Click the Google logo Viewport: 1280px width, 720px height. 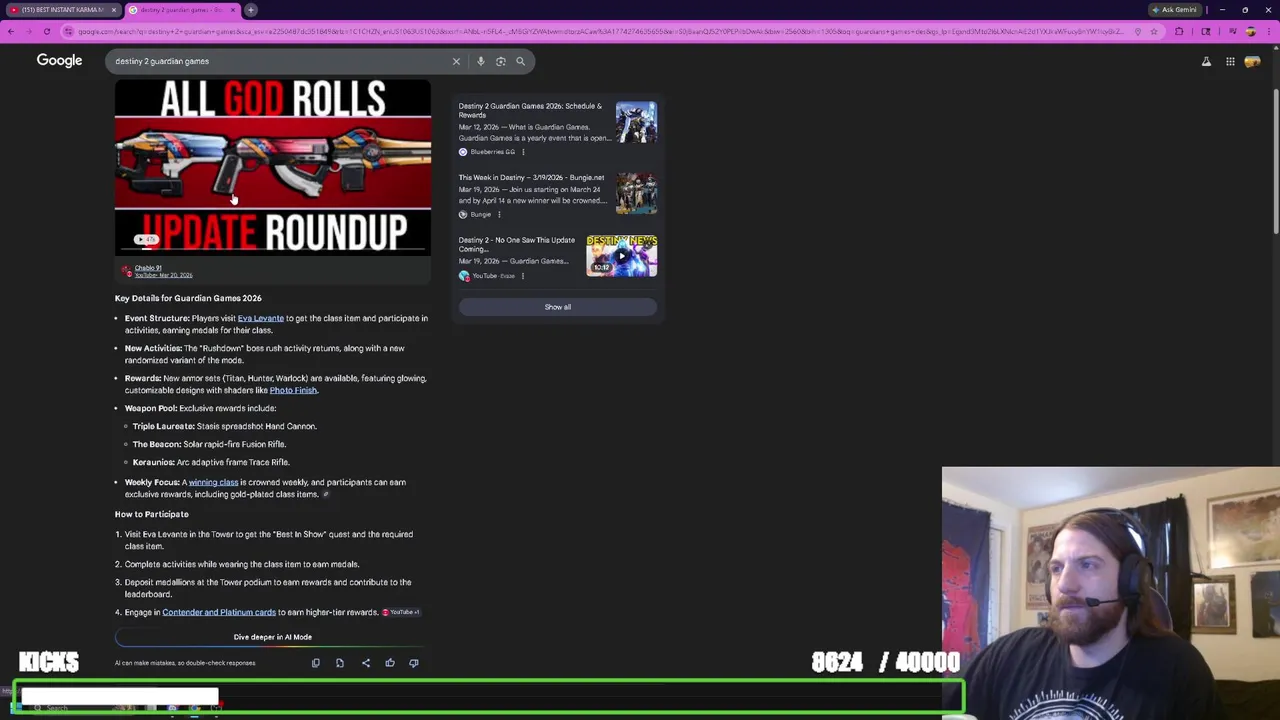tap(59, 61)
